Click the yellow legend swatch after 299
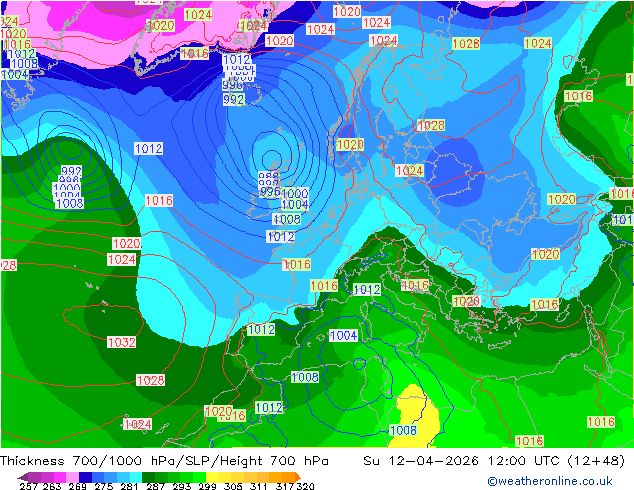This screenshot has height=490, width=634. (212, 477)
